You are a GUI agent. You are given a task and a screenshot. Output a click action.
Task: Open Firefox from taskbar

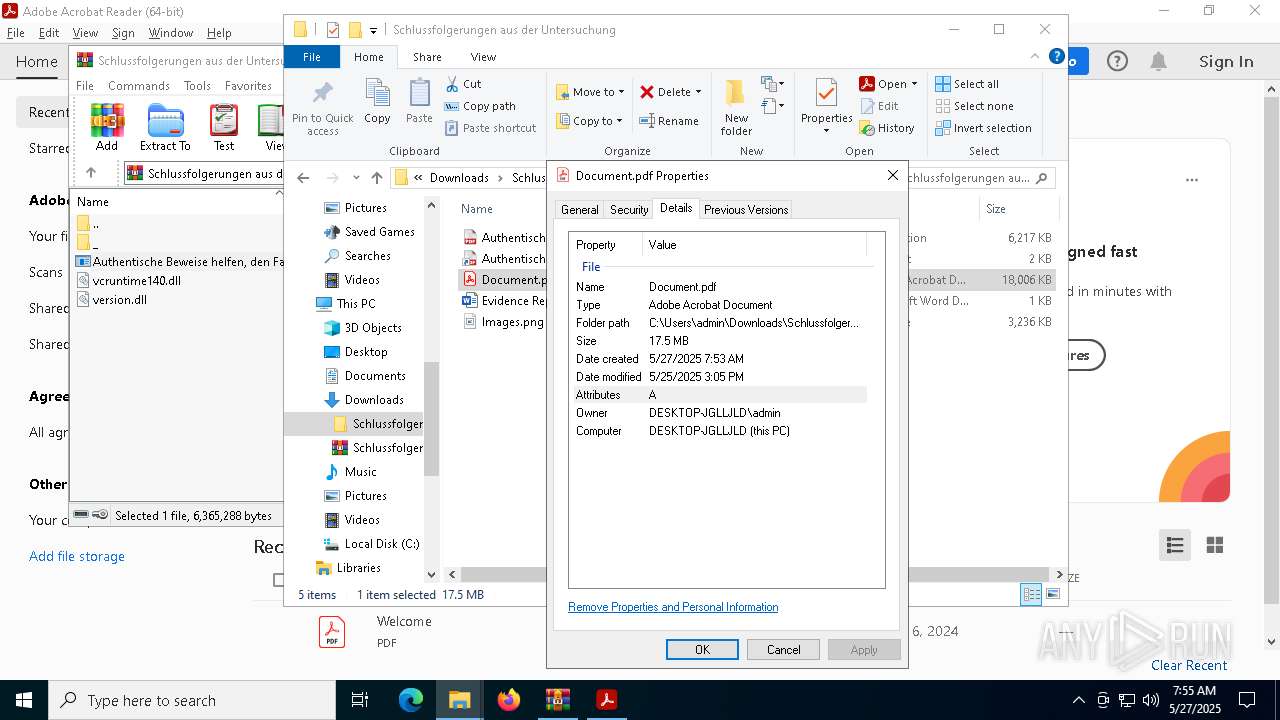point(509,700)
